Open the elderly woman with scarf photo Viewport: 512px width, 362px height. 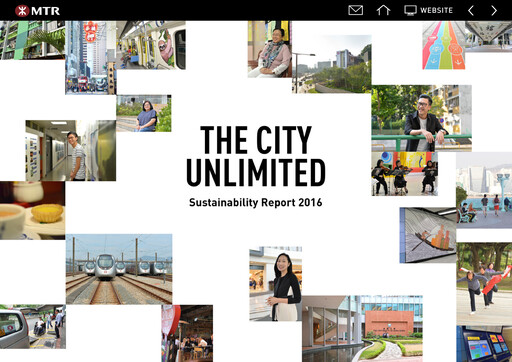270,49
